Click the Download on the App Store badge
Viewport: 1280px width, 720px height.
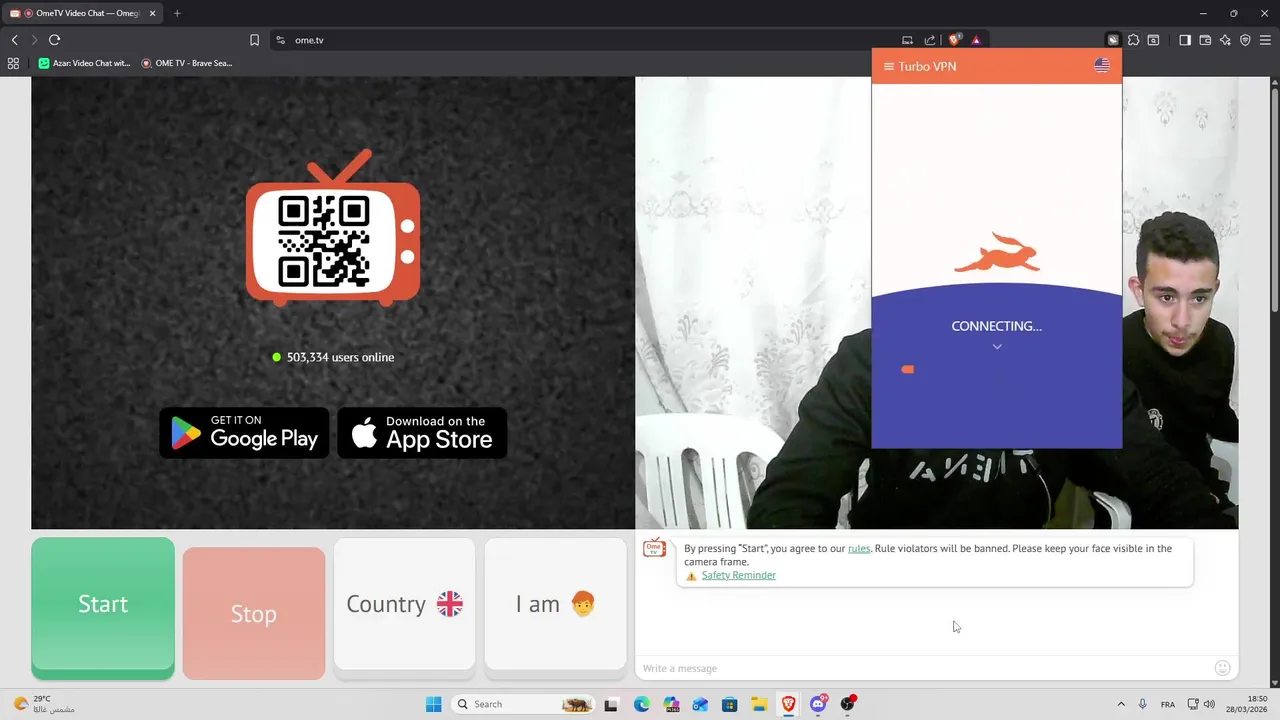click(x=422, y=433)
